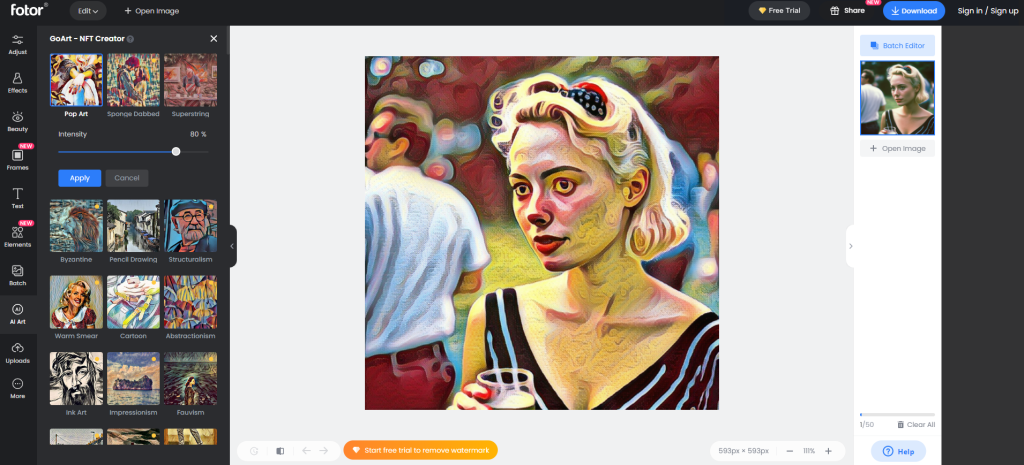Open the Edit dropdown menu
The image size is (1024, 465).
[88, 10]
